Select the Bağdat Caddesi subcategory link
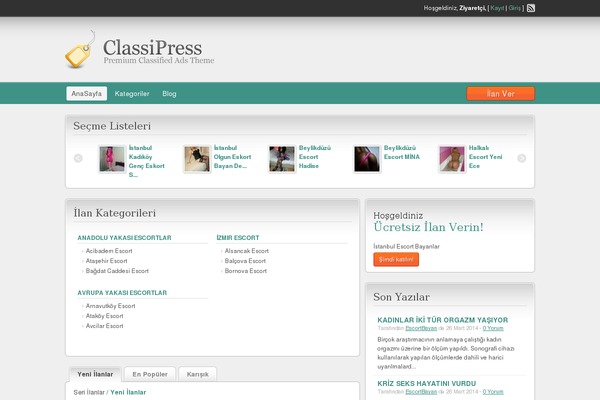This screenshot has height=400, width=600. 117,271
